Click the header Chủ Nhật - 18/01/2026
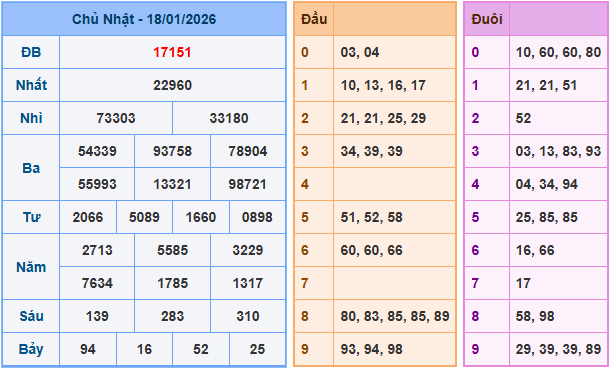Screen dimensions: 611x368 pyautogui.click(x=144, y=19)
